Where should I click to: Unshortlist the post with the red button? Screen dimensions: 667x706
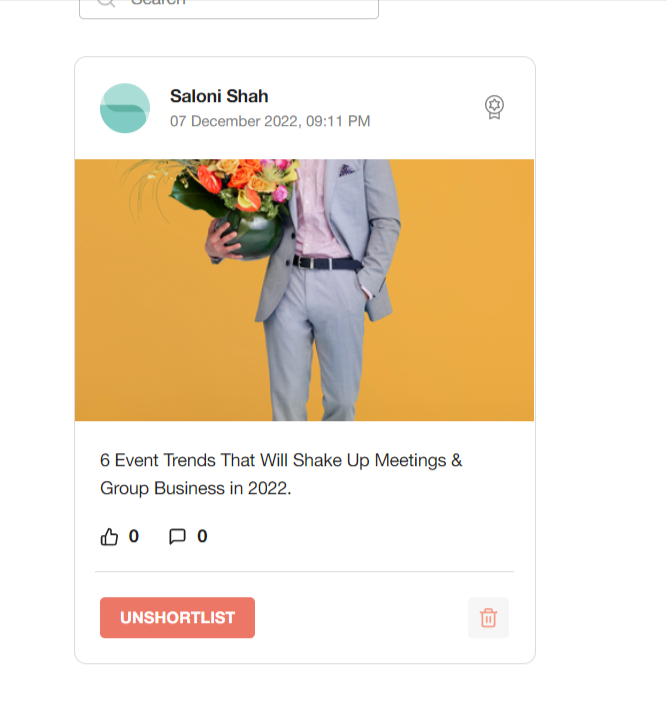click(x=177, y=618)
